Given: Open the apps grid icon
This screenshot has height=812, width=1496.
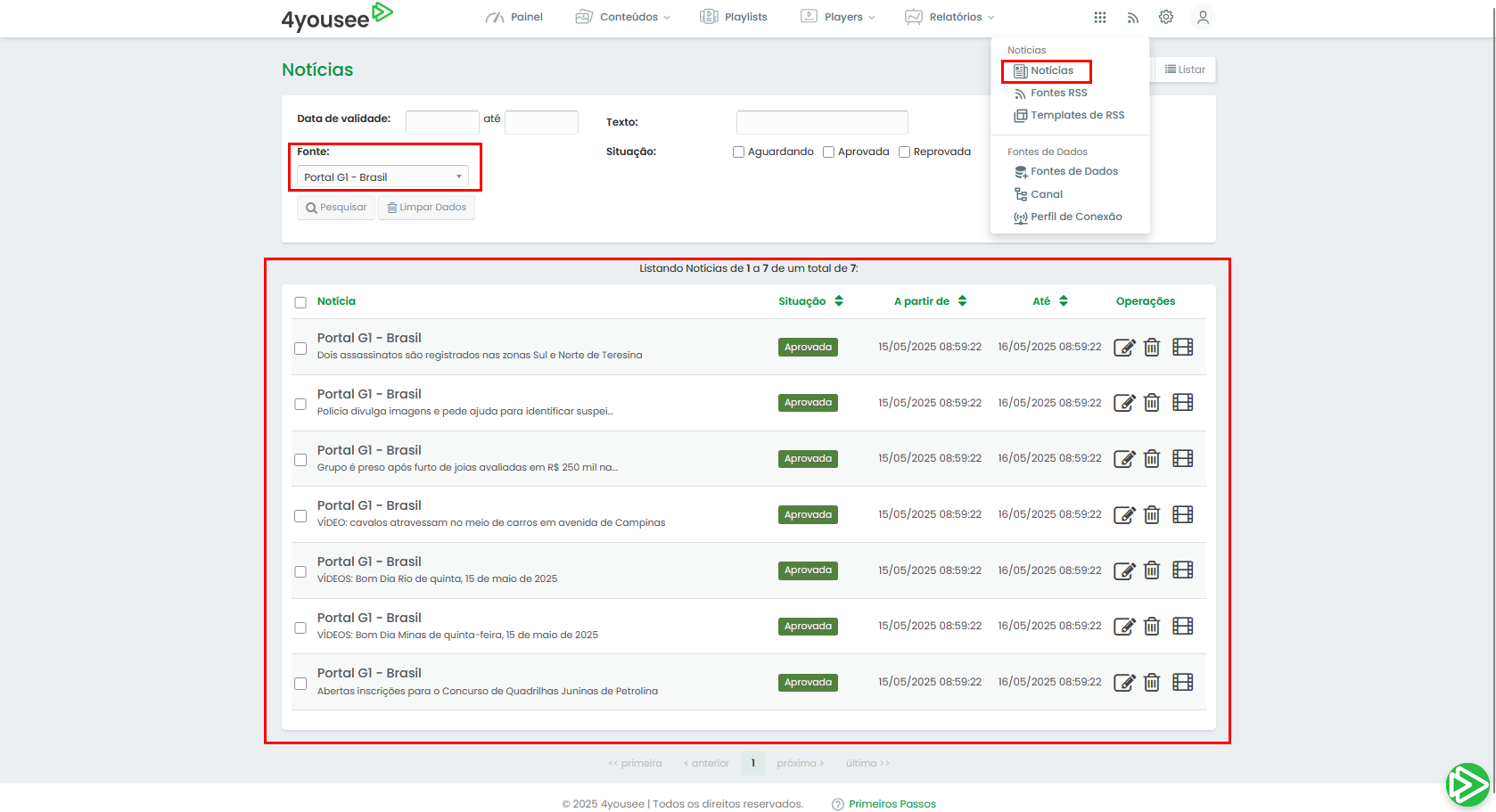Looking at the screenshot, I should point(1099,17).
